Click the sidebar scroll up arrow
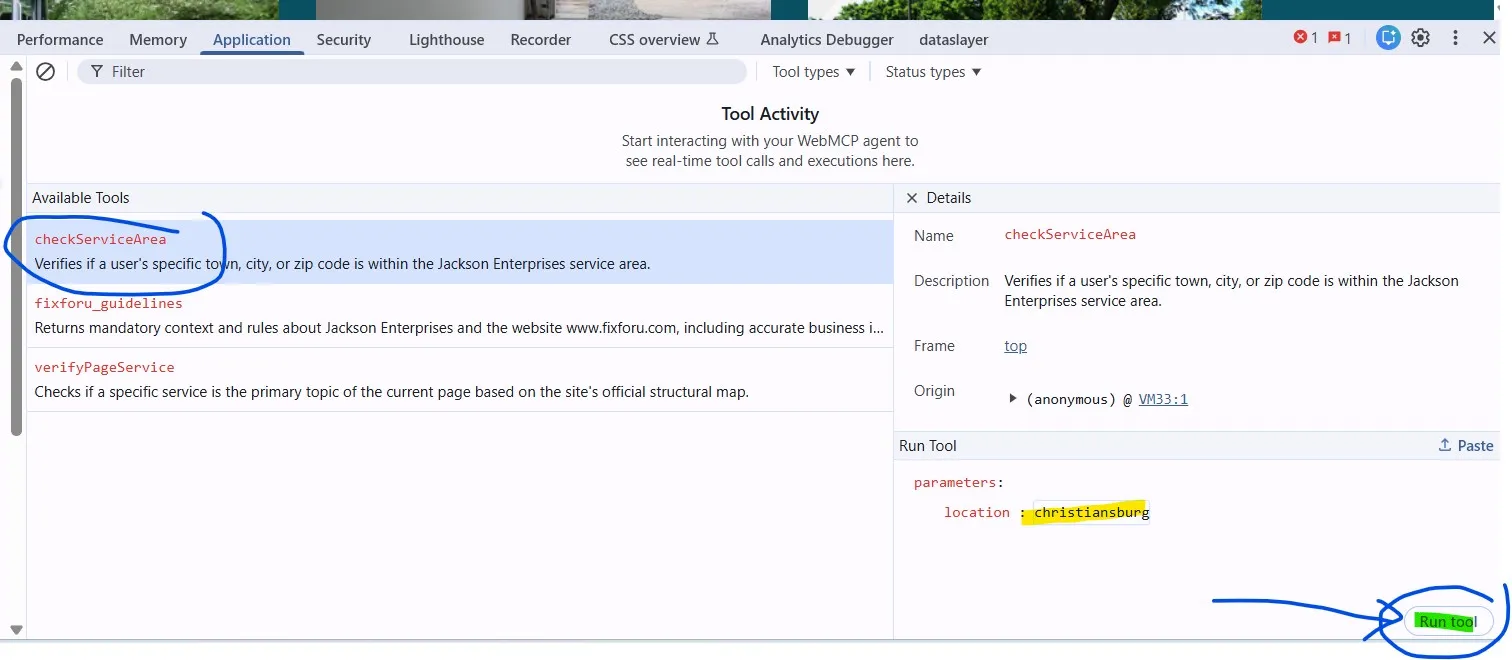This screenshot has height=660, width=1512. click(x=15, y=66)
